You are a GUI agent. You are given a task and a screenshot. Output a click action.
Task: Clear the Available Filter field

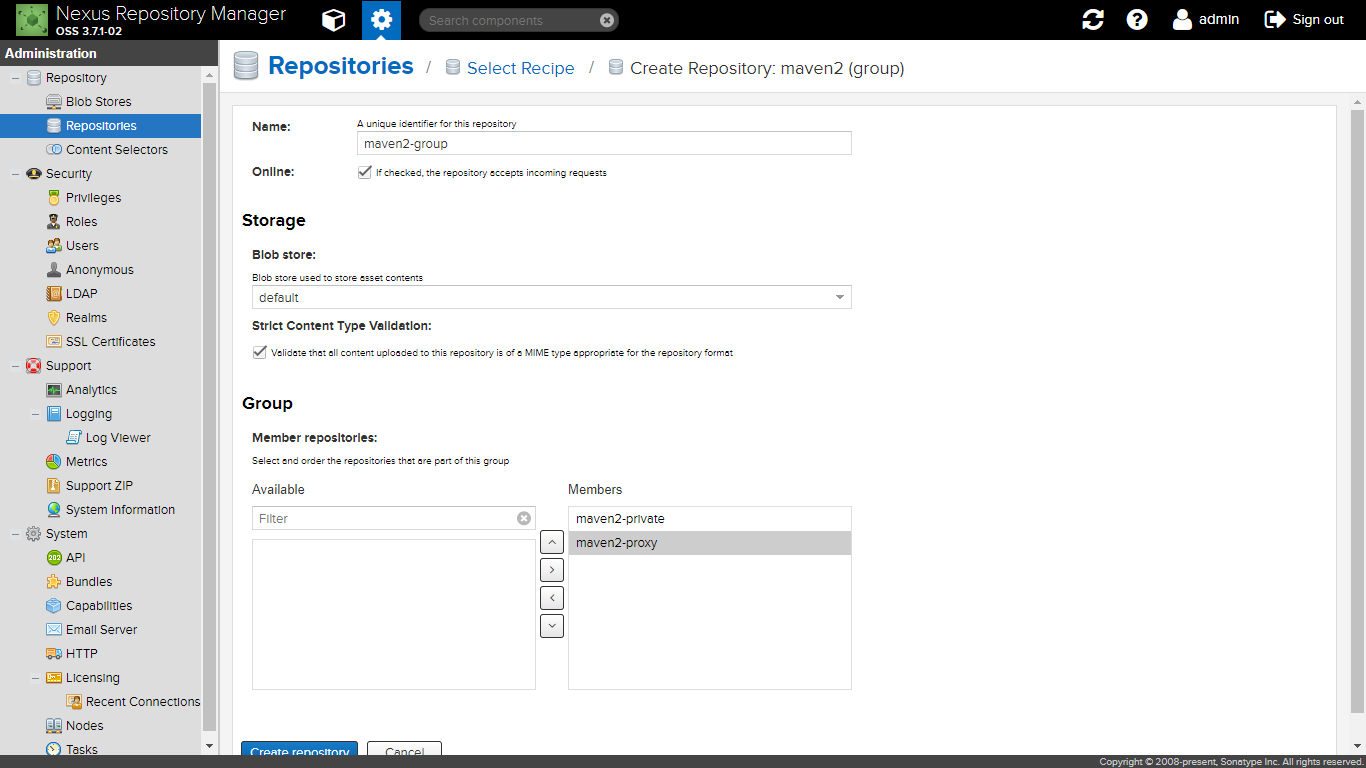pyautogui.click(x=524, y=518)
